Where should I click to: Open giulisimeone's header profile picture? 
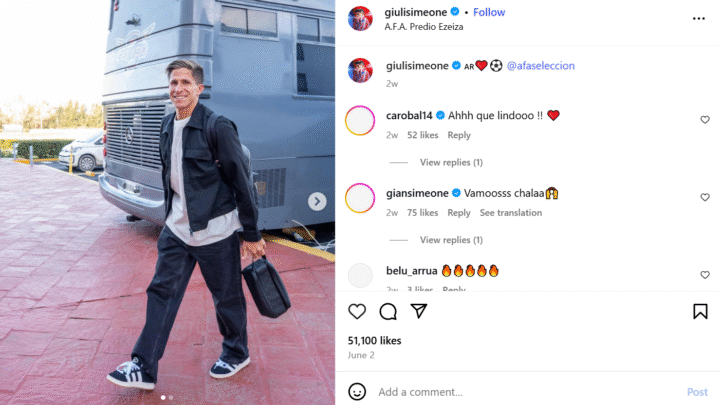click(x=360, y=18)
